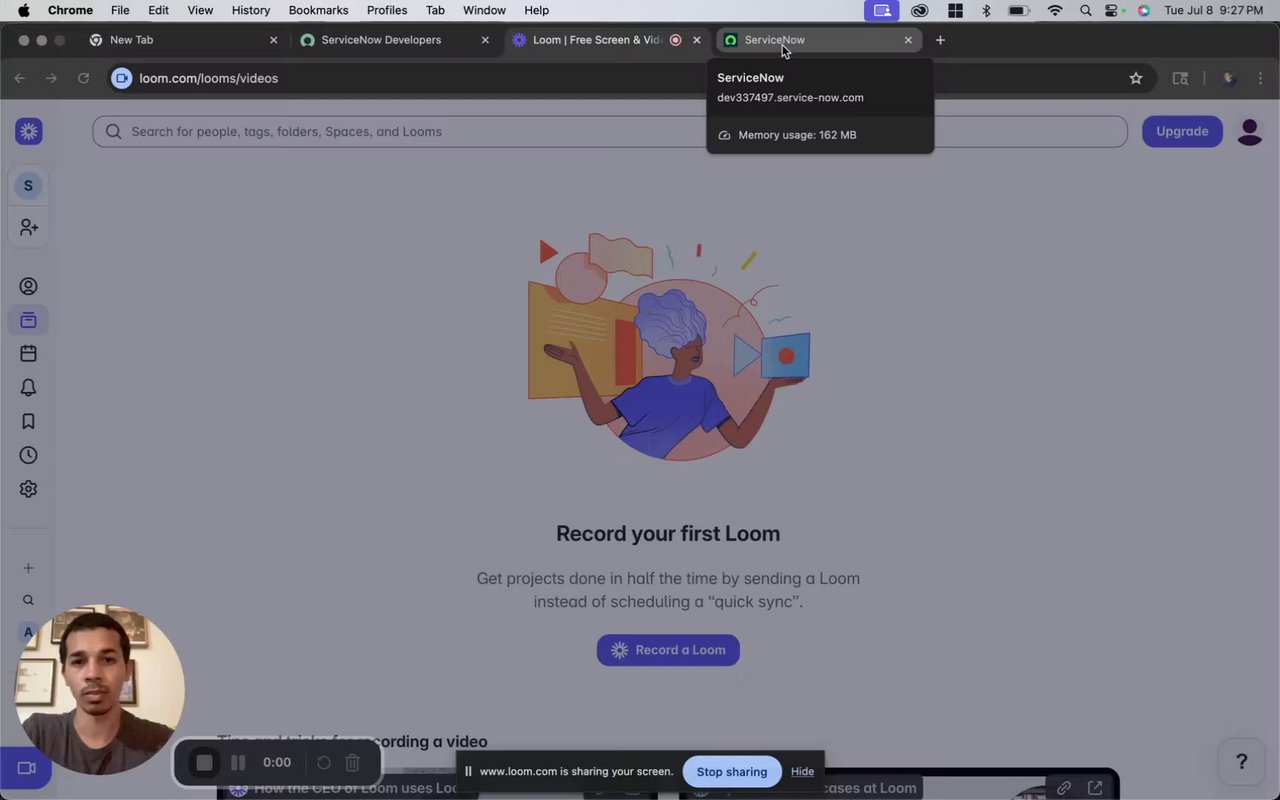Image resolution: width=1280 pixels, height=800 pixels.
Task: Open external link icon on video card
Action: tap(1095, 788)
